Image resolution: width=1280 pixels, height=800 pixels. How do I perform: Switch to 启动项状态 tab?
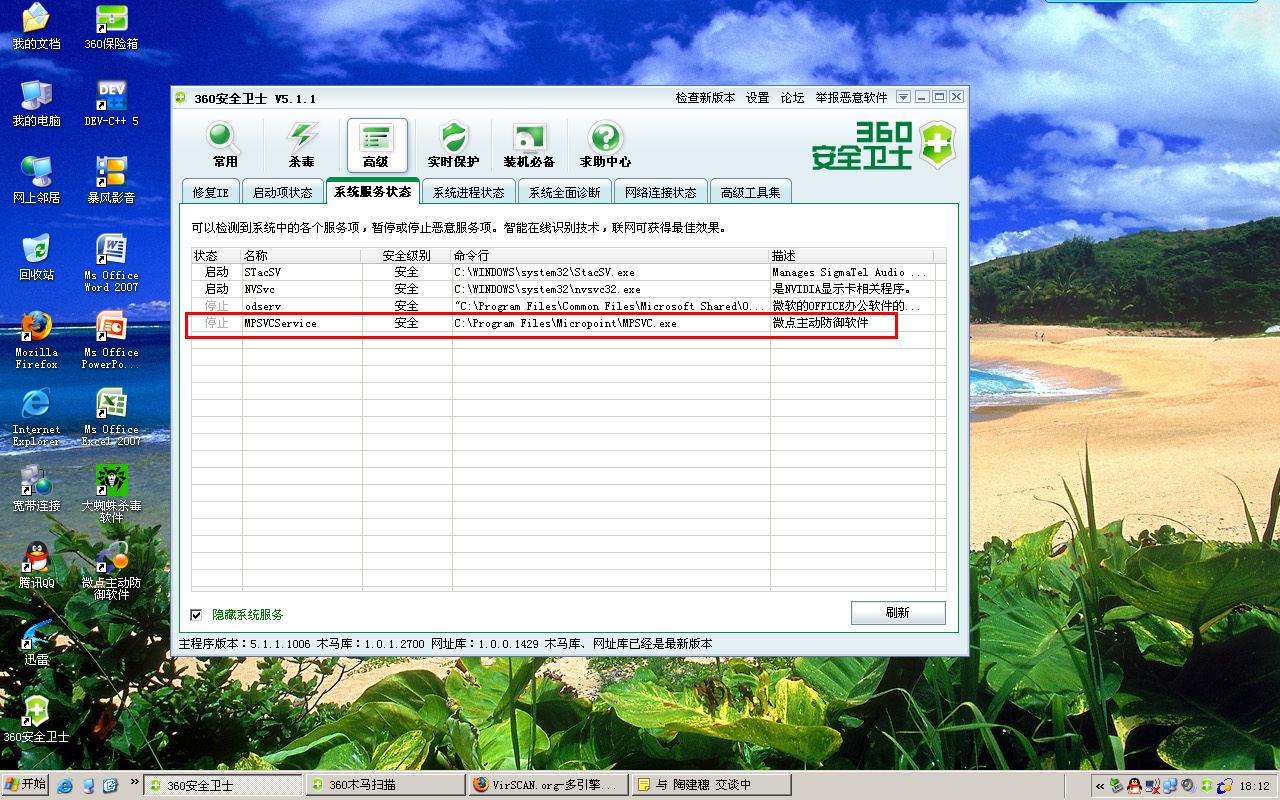point(283,192)
